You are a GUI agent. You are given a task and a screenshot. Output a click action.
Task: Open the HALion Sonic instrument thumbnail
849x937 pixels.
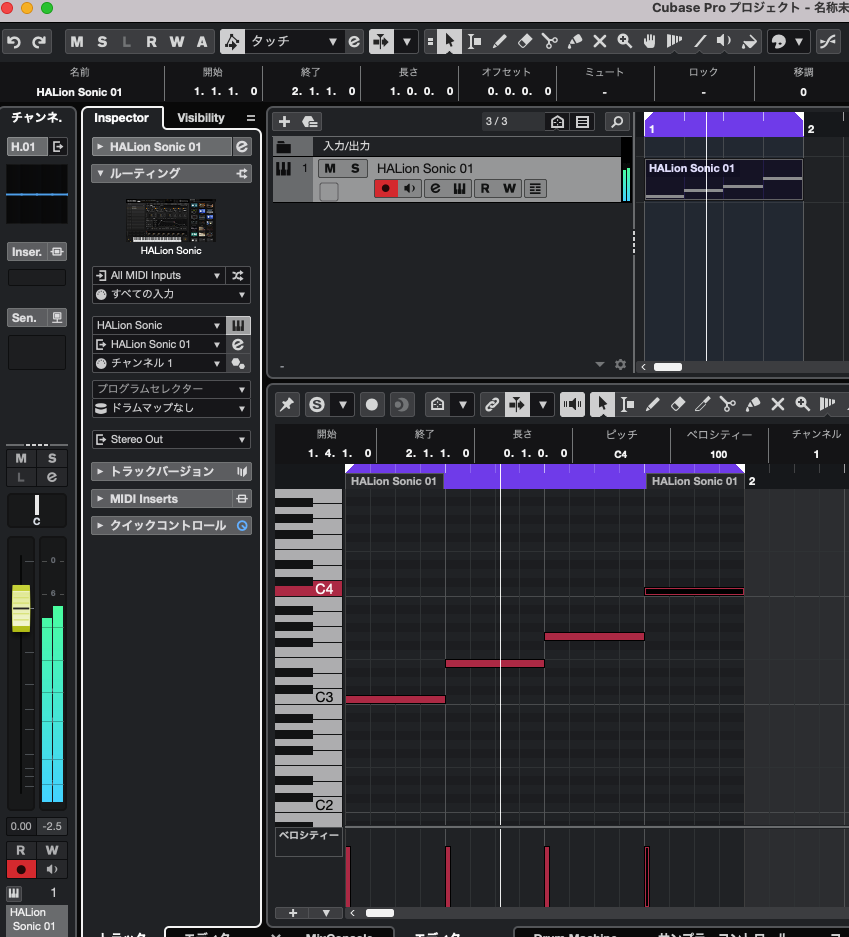point(171,221)
